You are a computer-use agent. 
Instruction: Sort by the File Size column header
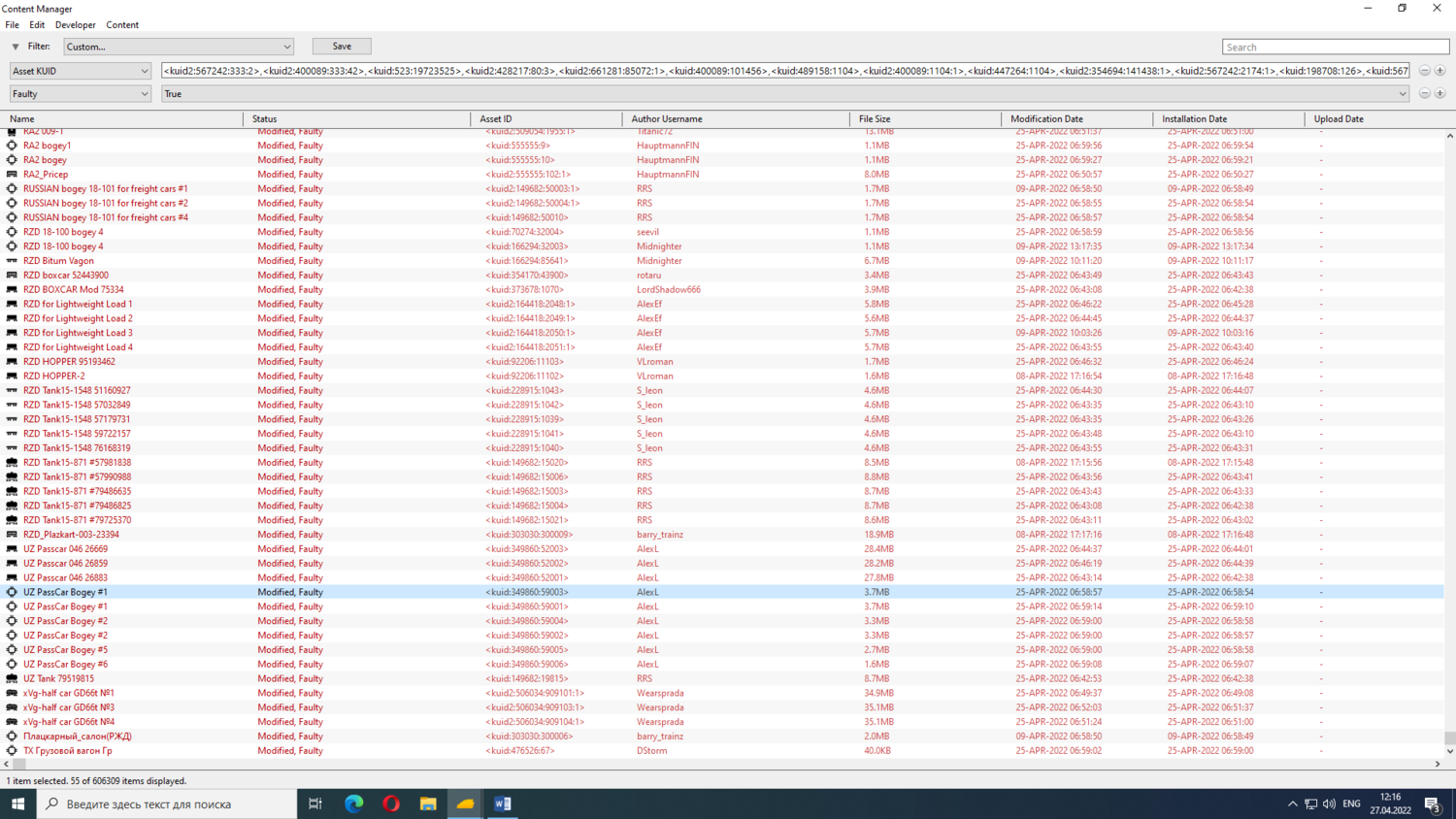[x=925, y=119]
